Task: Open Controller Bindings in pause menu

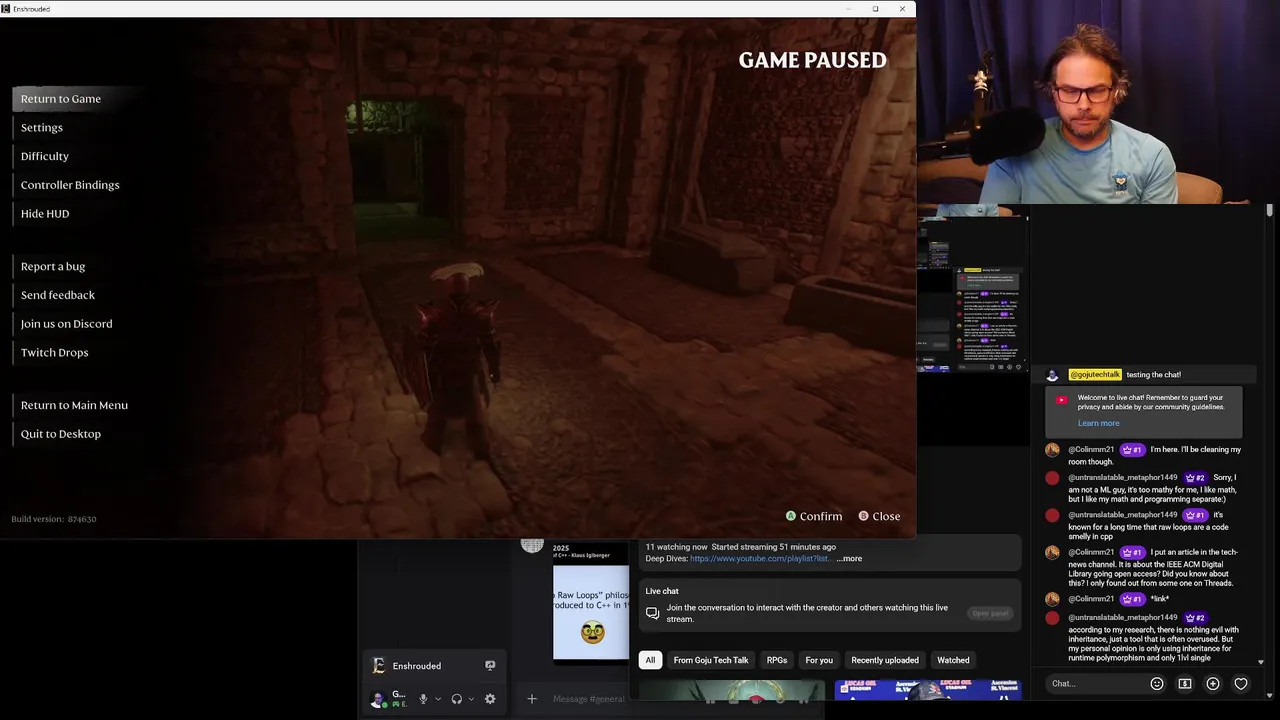Action: coord(70,185)
